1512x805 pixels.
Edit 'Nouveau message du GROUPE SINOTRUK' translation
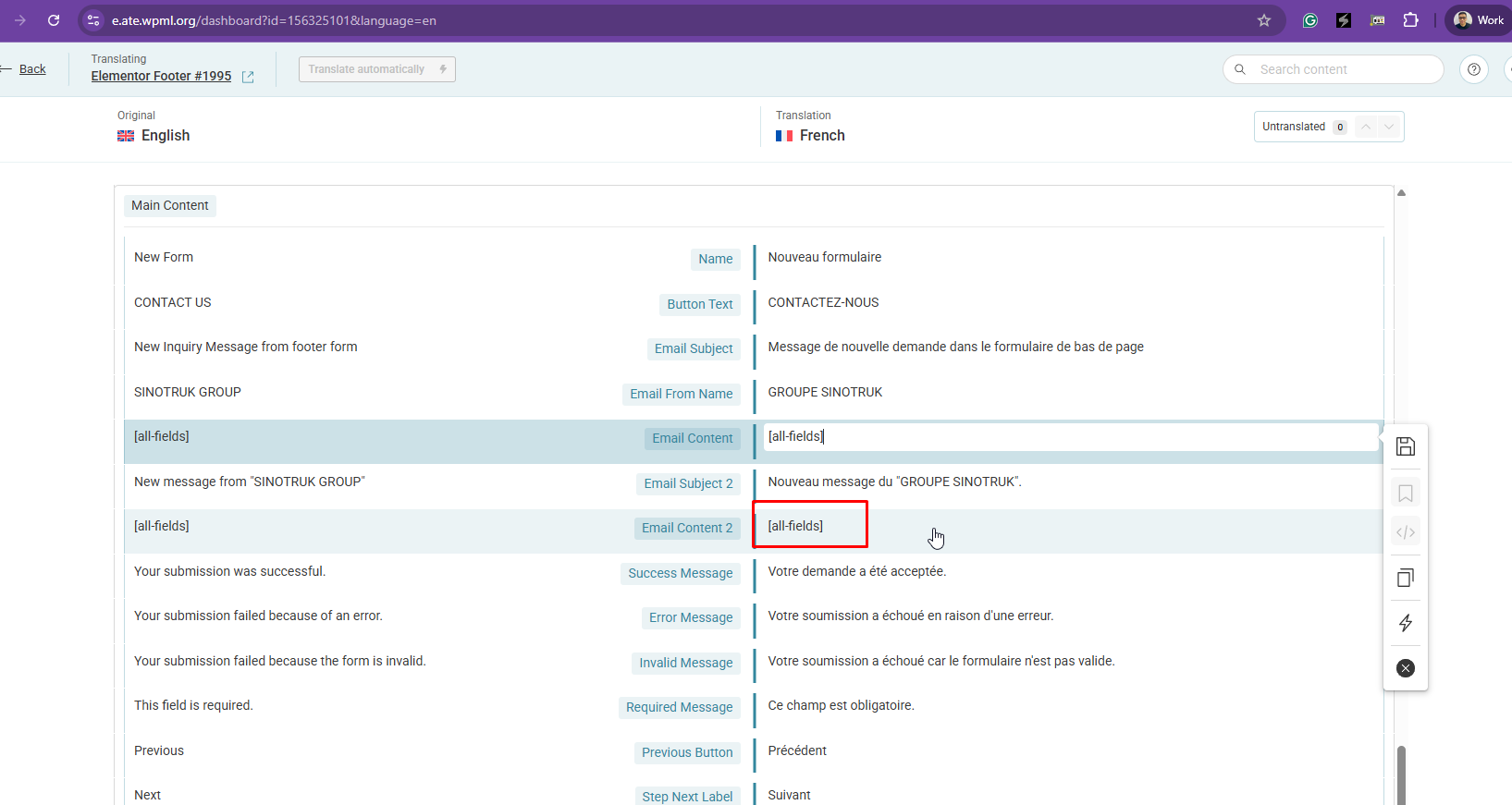[894, 482]
